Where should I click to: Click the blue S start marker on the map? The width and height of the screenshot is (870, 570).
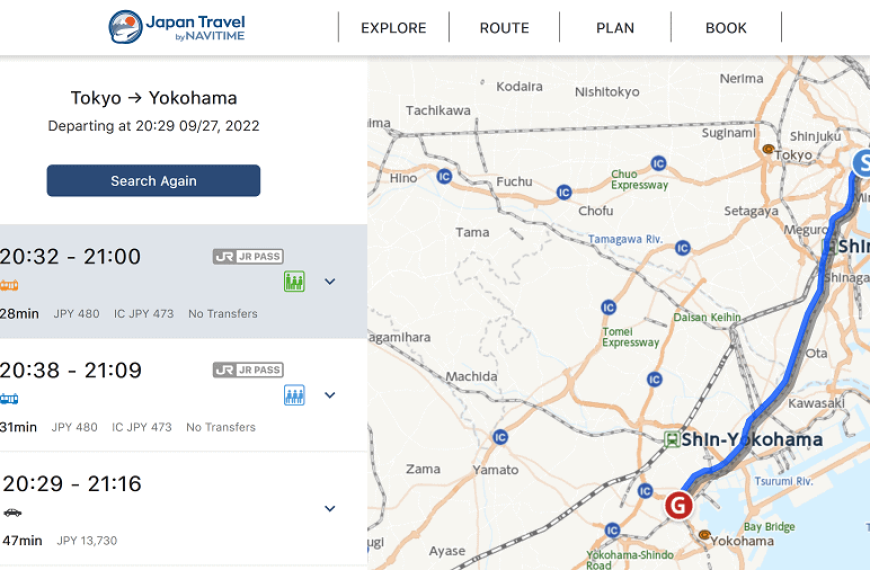point(862,163)
